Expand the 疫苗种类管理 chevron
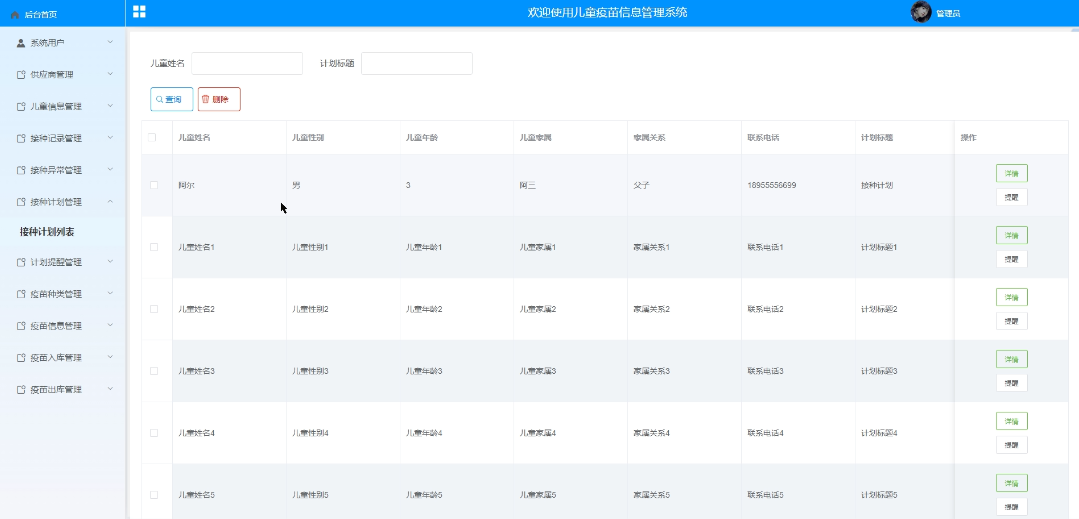This screenshot has width=1079, height=519. coord(110,294)
